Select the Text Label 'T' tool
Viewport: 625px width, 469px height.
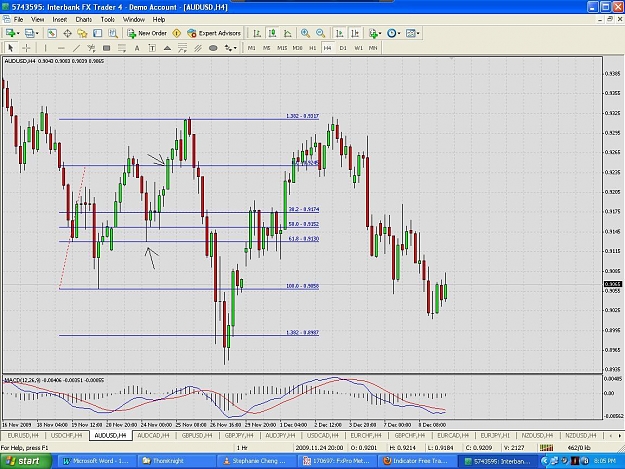(x=152, y=48)
